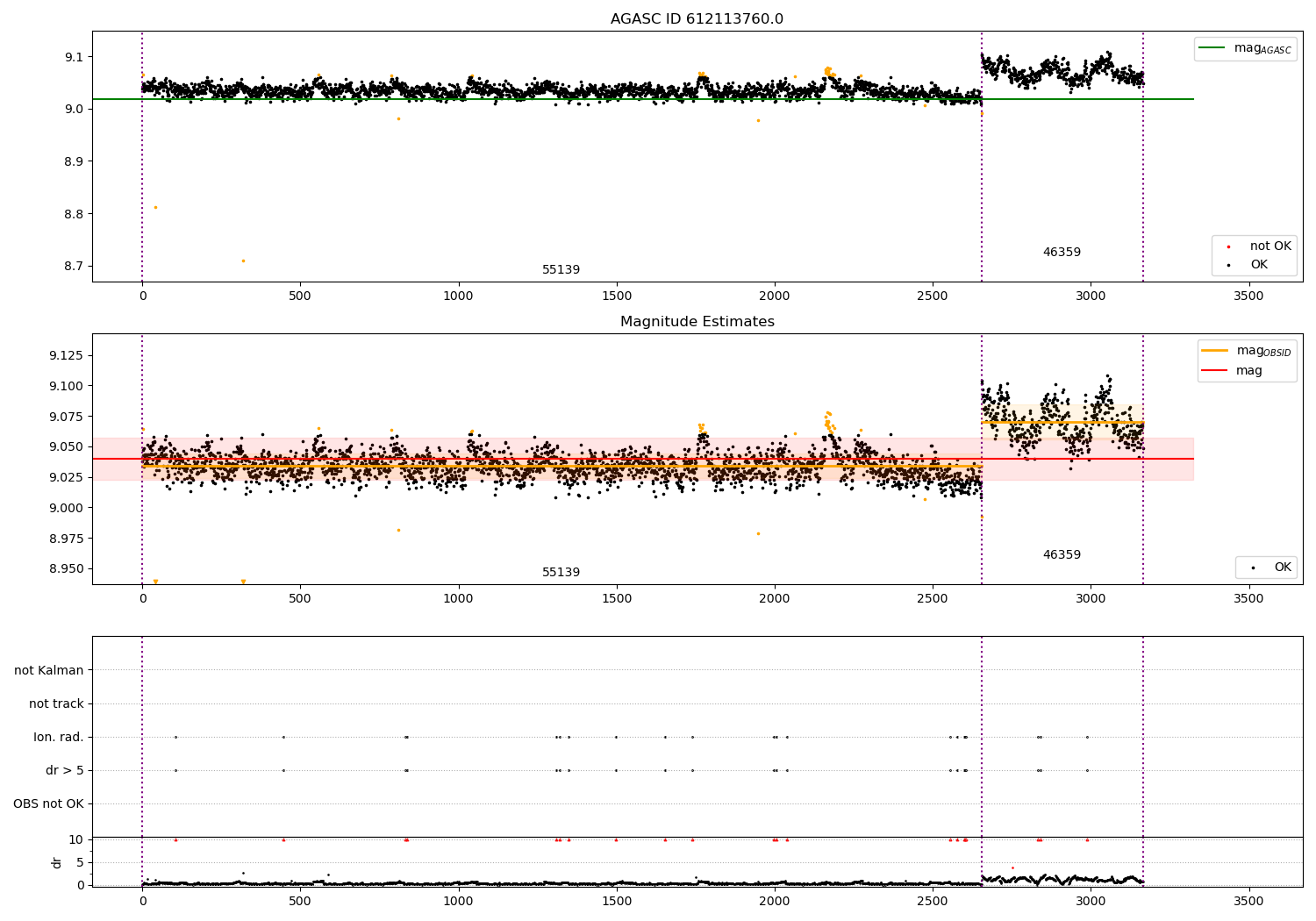Click the red 'not OK' marker in top legend

click(1228, 247)
